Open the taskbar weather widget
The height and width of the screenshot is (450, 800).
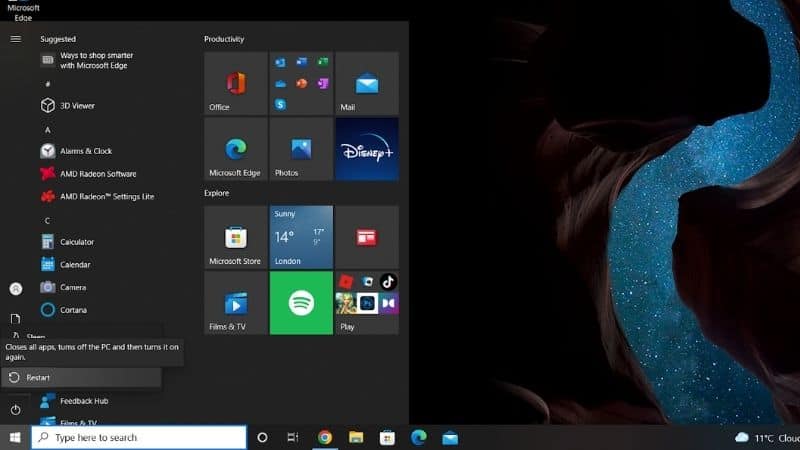(767, 438)
